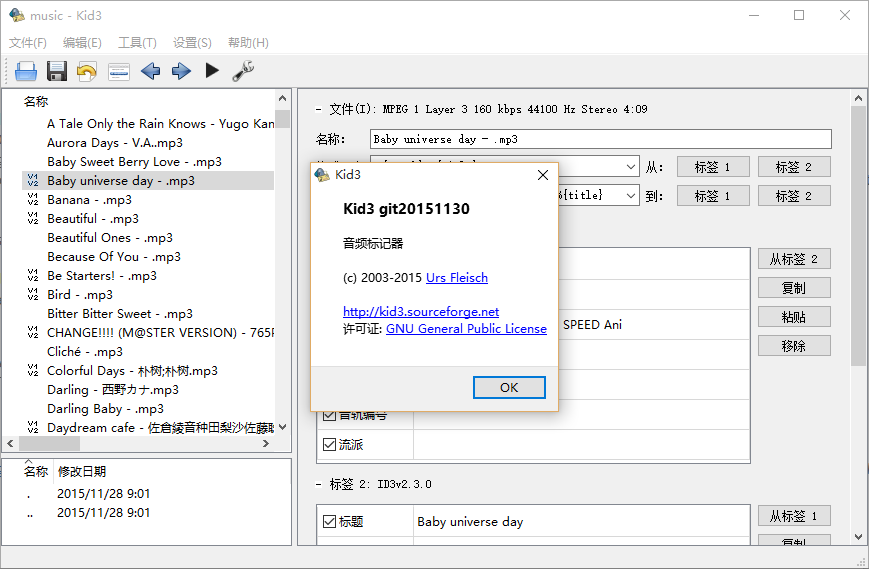This screenshot has height=569, width=869.
Task: Click the Save floppy disk icon
Action: (57, 71)
